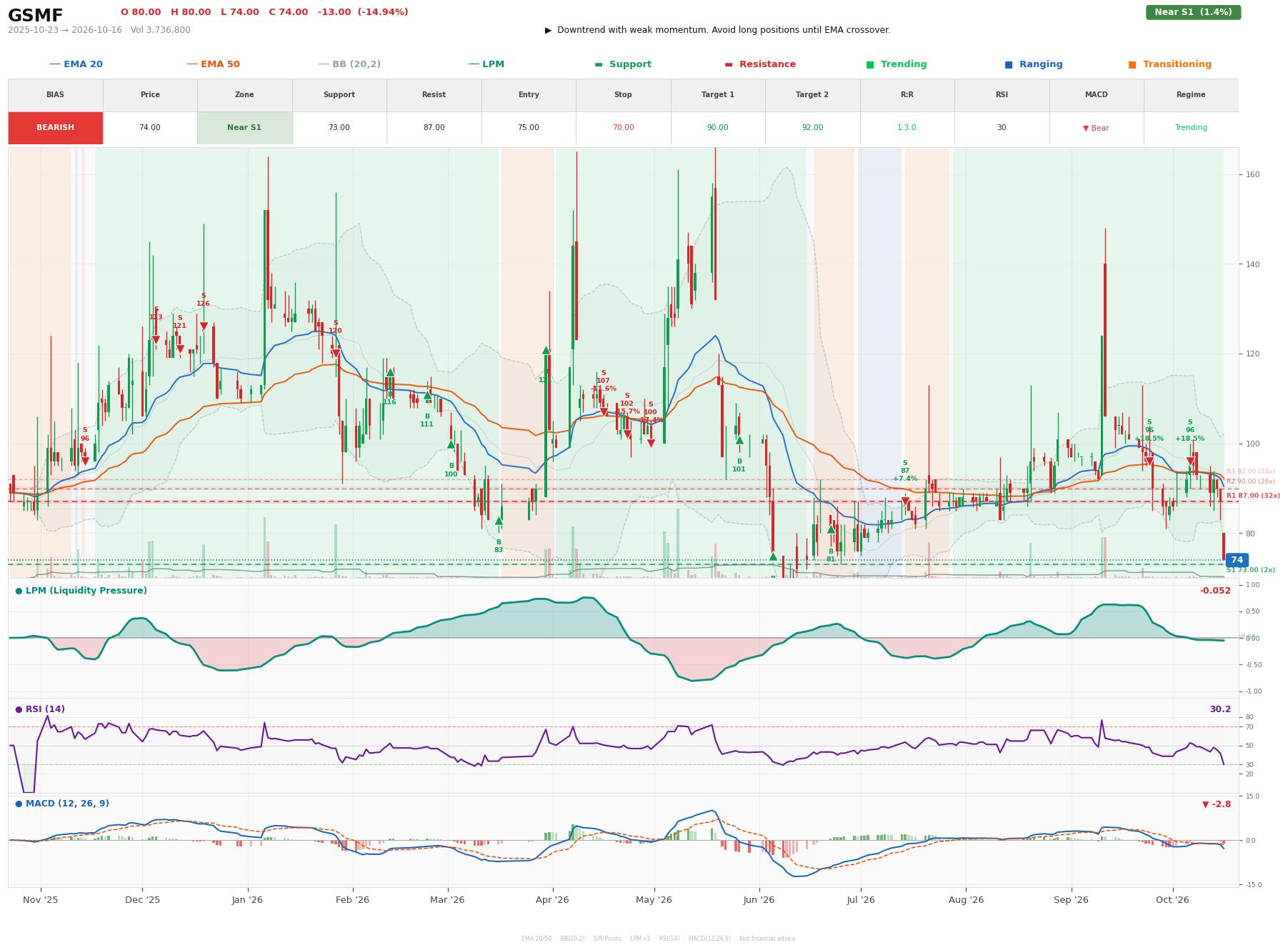Toggle the Transitioning regime legend entry

click(x=1169, y=64)
